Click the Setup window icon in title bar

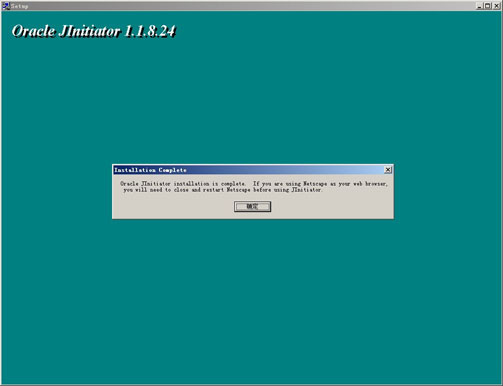click(x=6, y=6)
